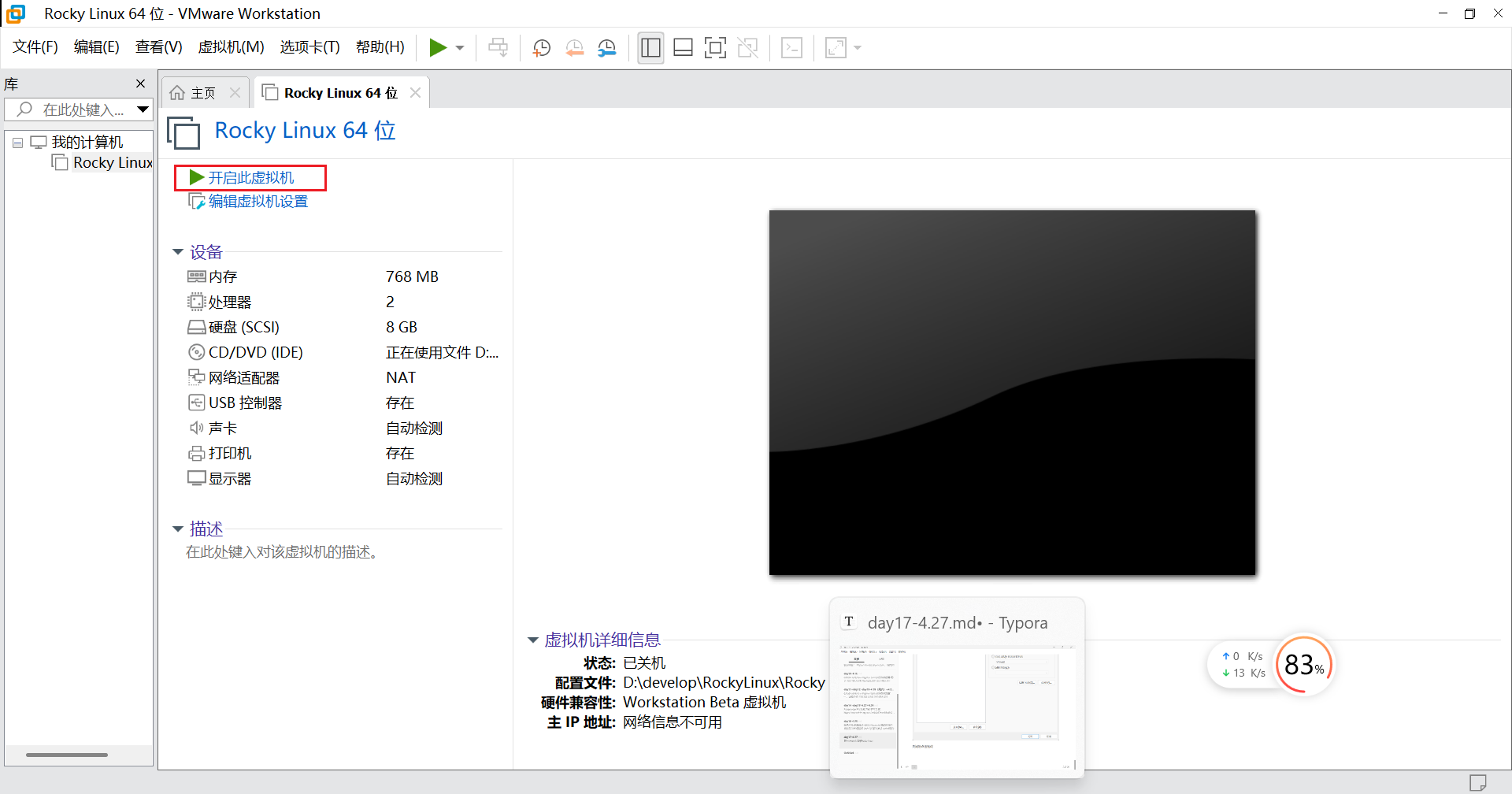Image resolution: width=1512 pixels, height=794 pixels.
Task: Click the 768 MB memory value
Action: pos(412,276)
